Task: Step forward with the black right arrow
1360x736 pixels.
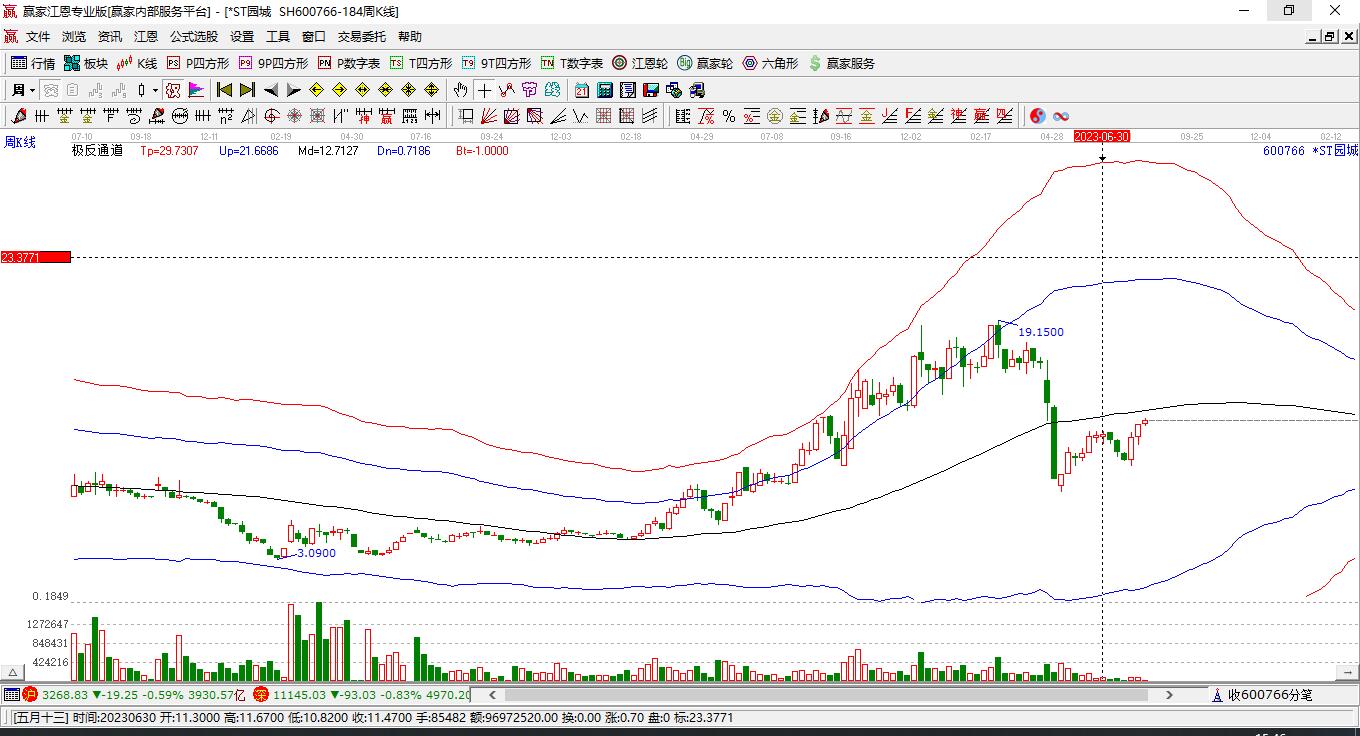Action: [x=294, y=90]
